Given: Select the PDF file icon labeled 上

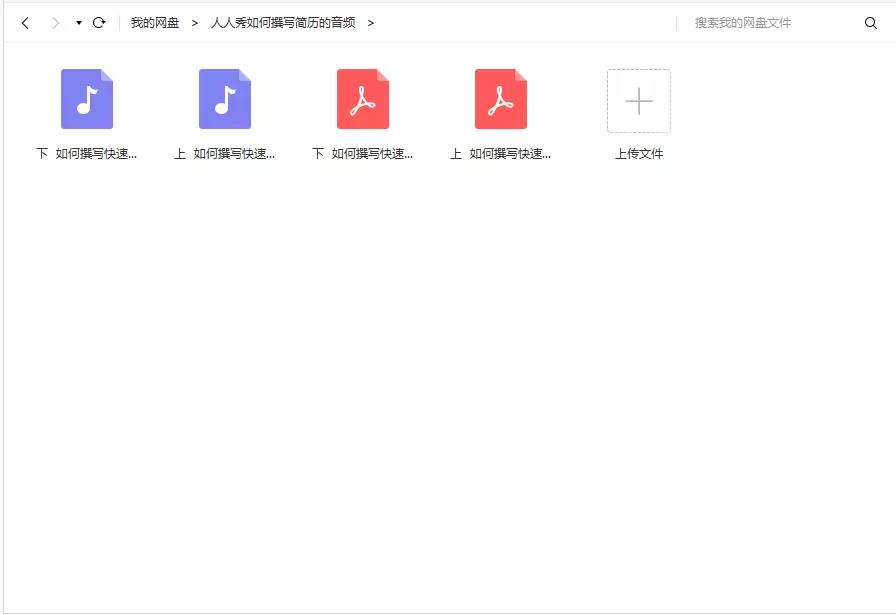Looking at the screenshot, I should coord(501,99).
